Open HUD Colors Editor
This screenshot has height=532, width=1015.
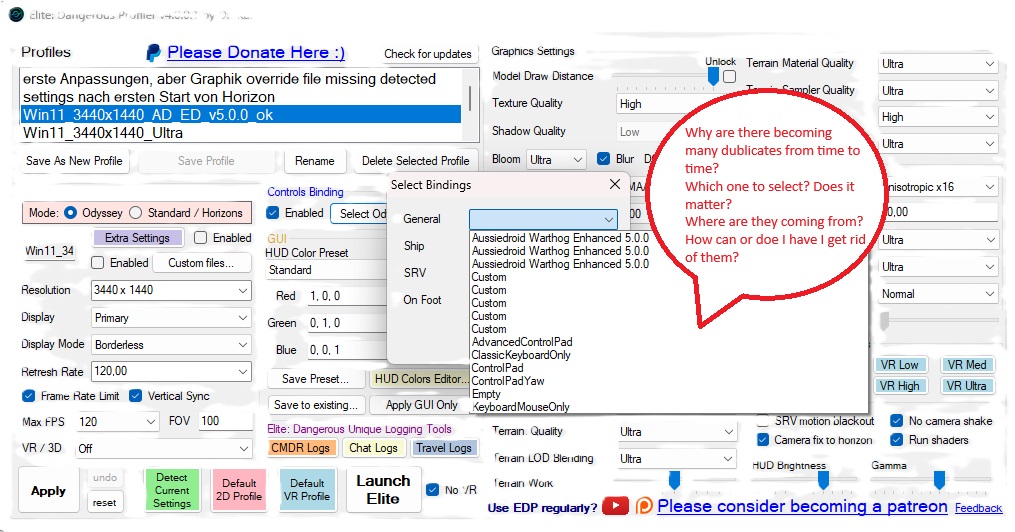[421, 379]
